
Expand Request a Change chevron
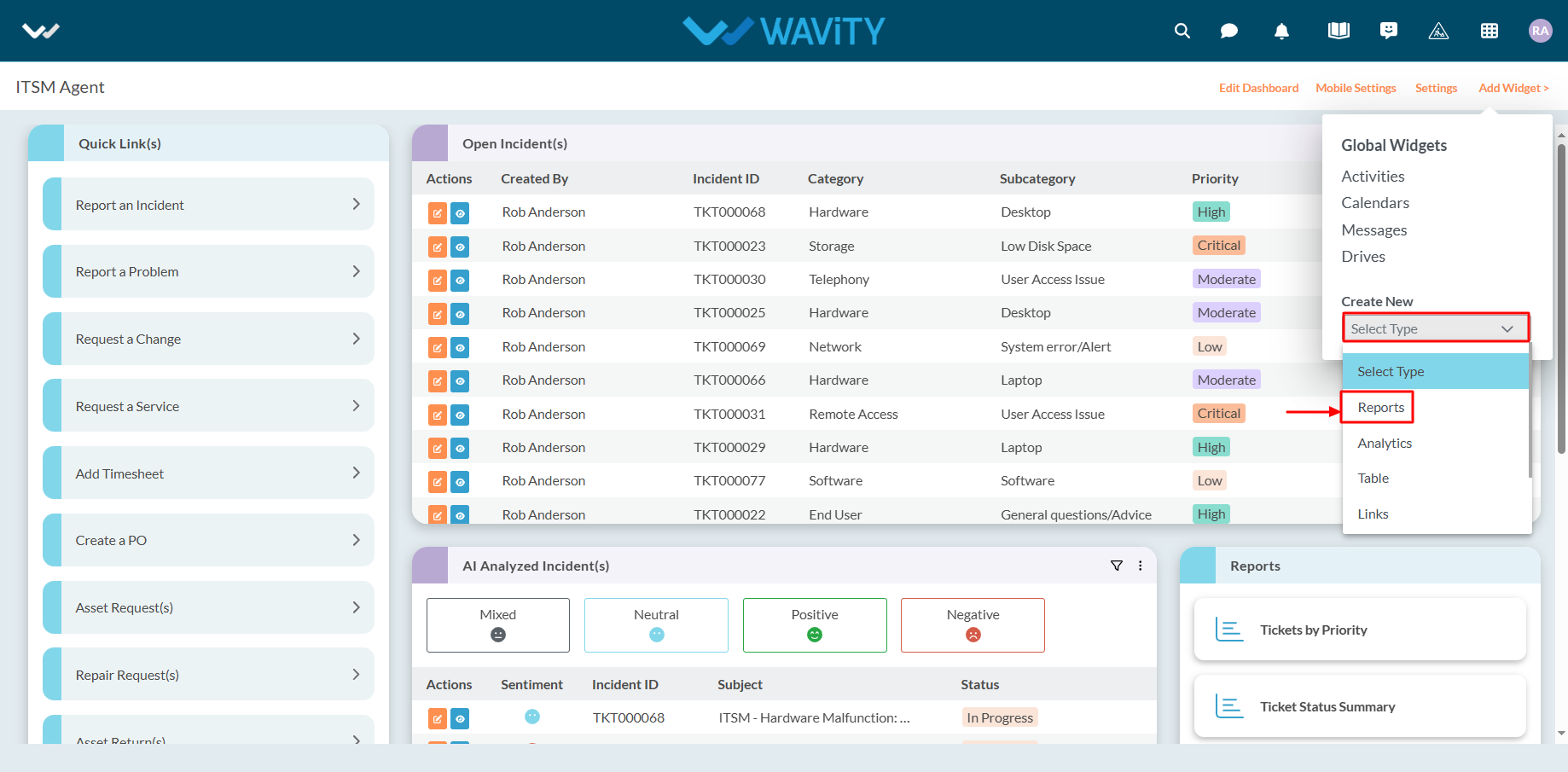click(357, 339)
